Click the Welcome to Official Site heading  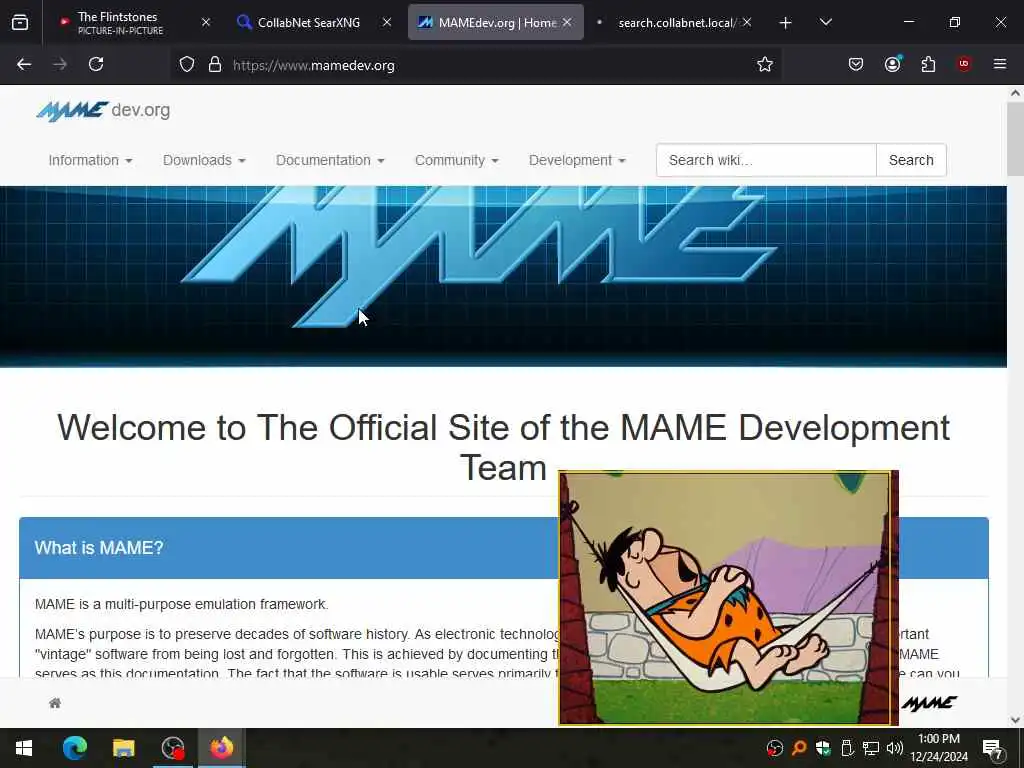[503, 448]
